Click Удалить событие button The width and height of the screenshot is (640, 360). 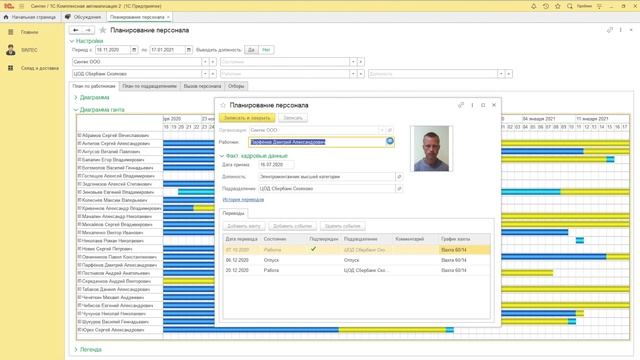(342, 226)
